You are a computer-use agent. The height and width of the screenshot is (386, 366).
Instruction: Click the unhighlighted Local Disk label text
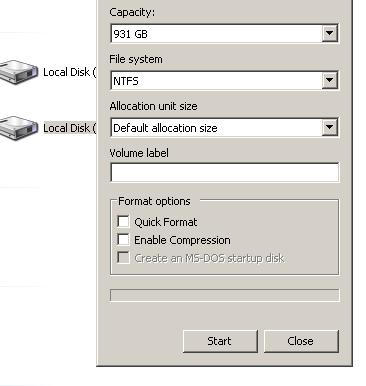tap(70, 72)
